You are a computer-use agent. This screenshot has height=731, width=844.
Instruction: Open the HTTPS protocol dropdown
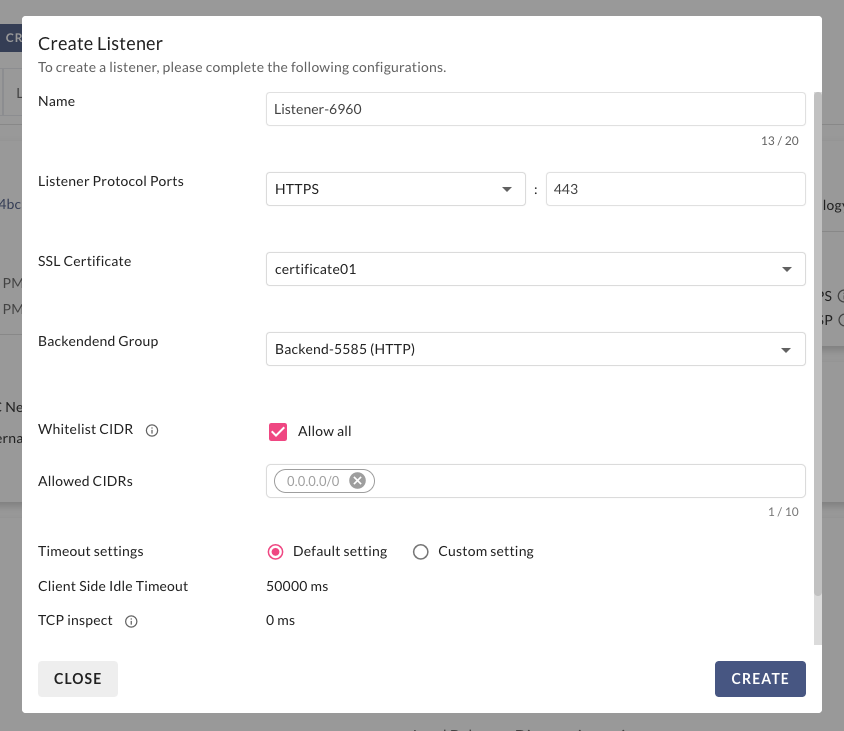point(395,189)
